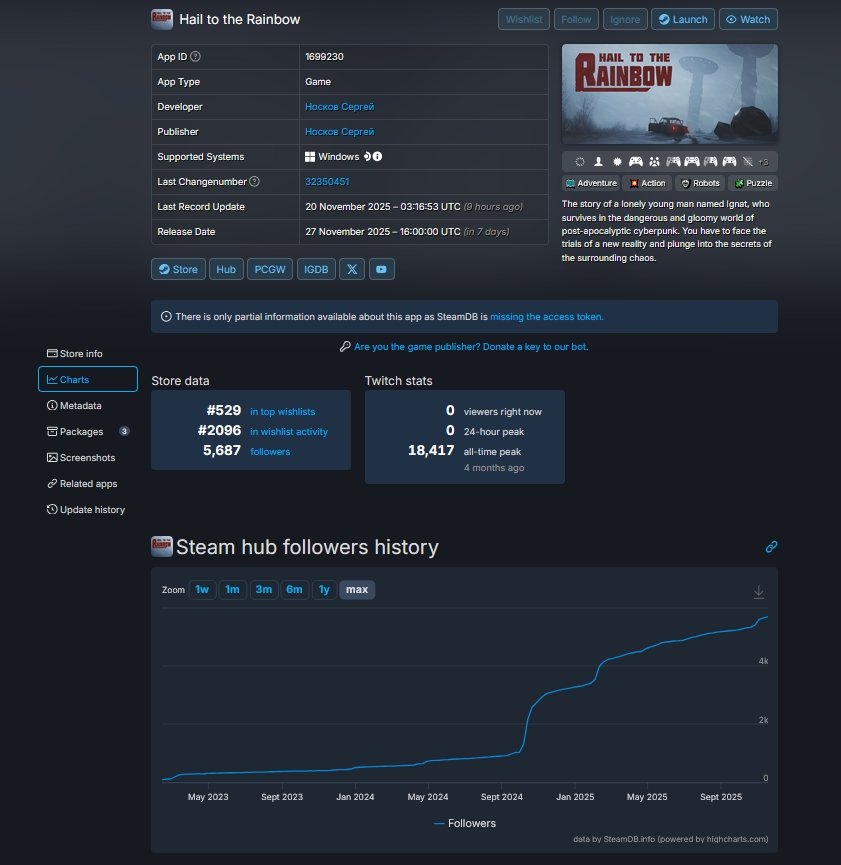The image size is (841, 865).
Task: Set chart zoom to 3m
Action: coord(264,590)
